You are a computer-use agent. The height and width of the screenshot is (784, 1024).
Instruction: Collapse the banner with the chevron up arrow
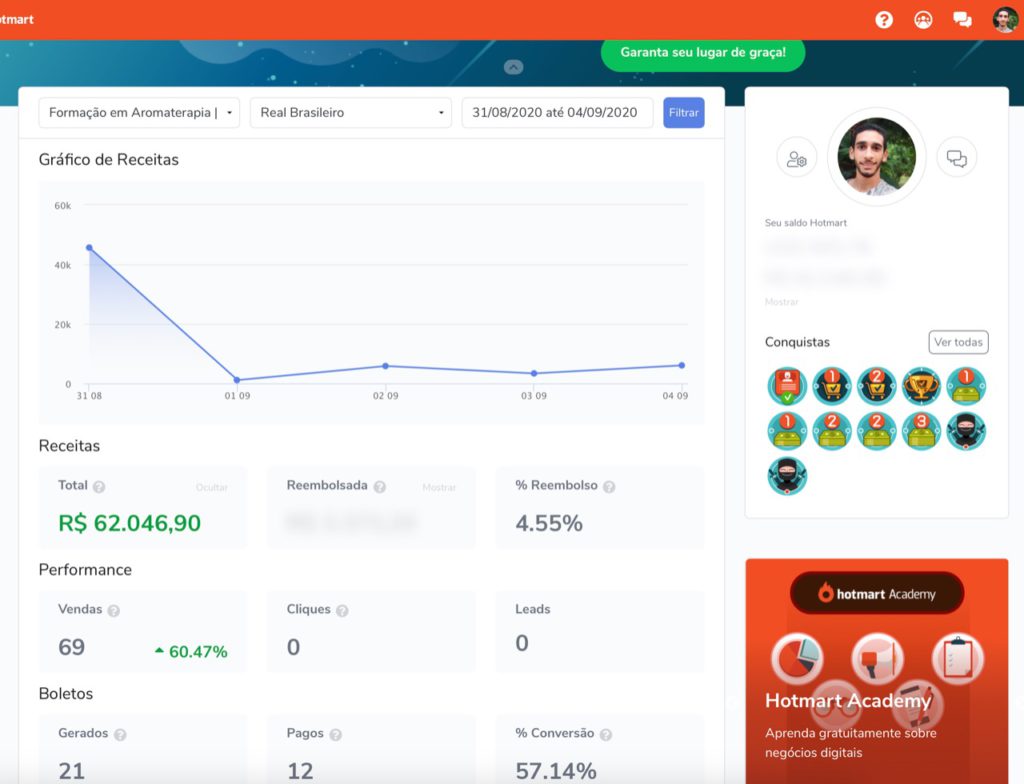[513, 67]
